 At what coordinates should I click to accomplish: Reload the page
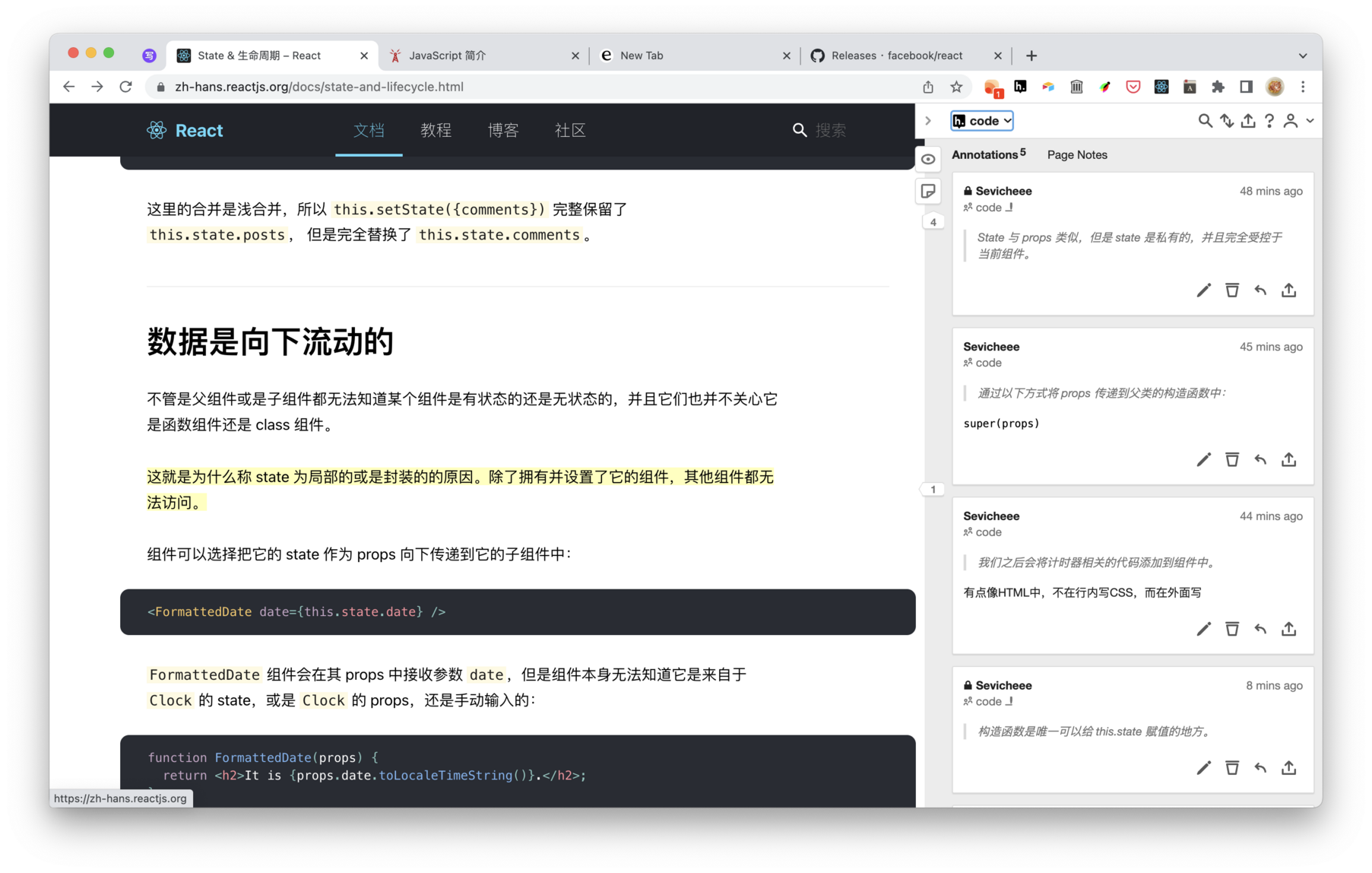click(126, 87)
